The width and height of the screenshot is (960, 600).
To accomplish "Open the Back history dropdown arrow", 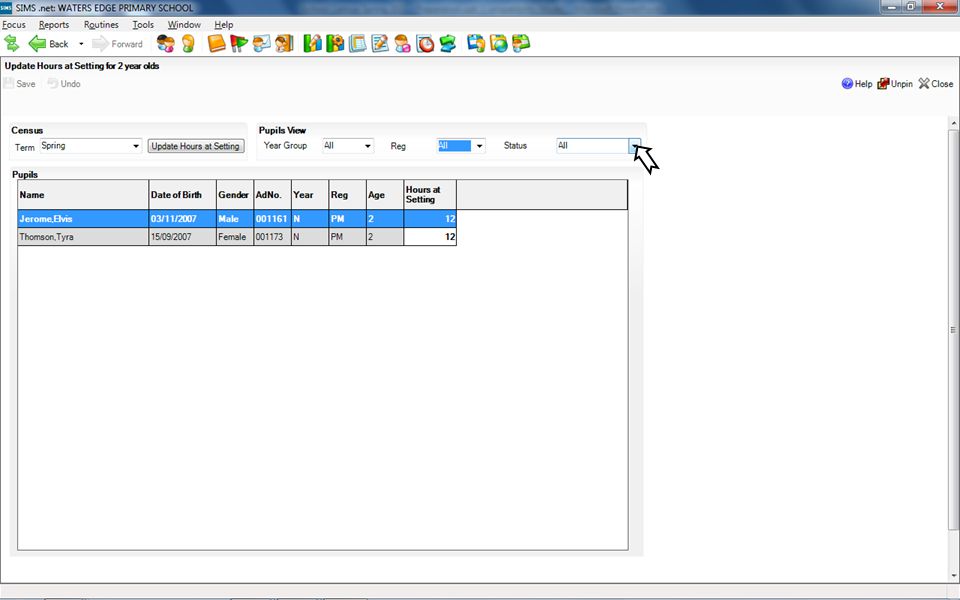I will coord(81,44).
